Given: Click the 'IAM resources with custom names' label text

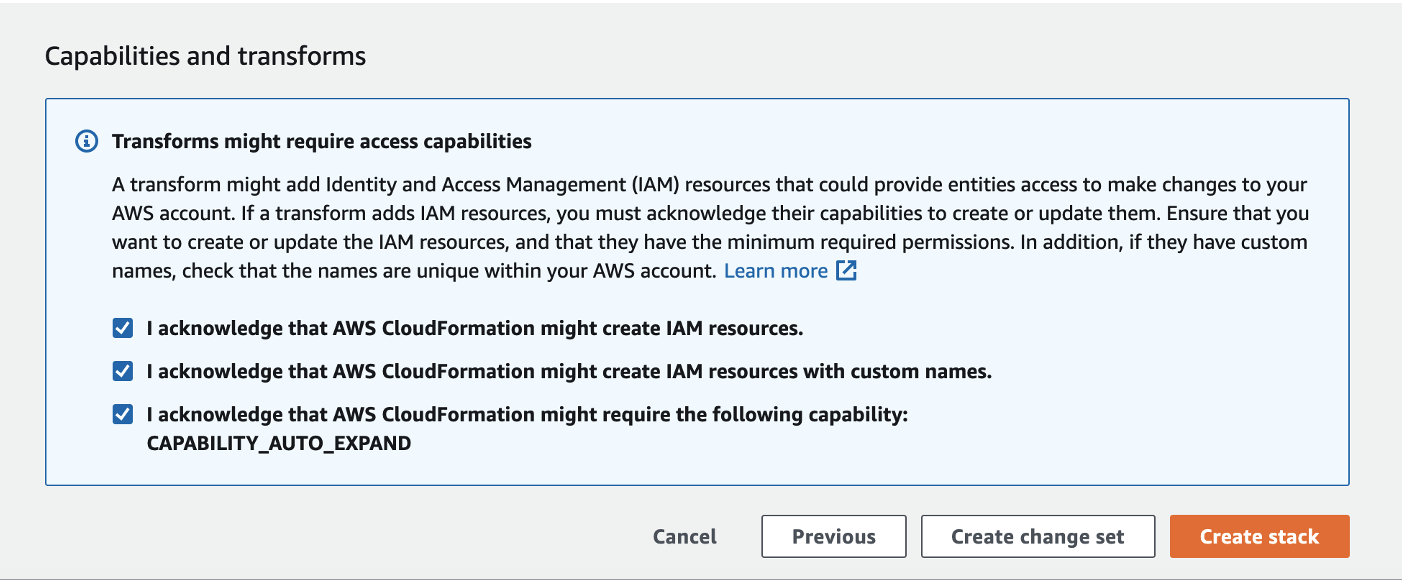Looking at the screenshot, I should pos(568,371).
